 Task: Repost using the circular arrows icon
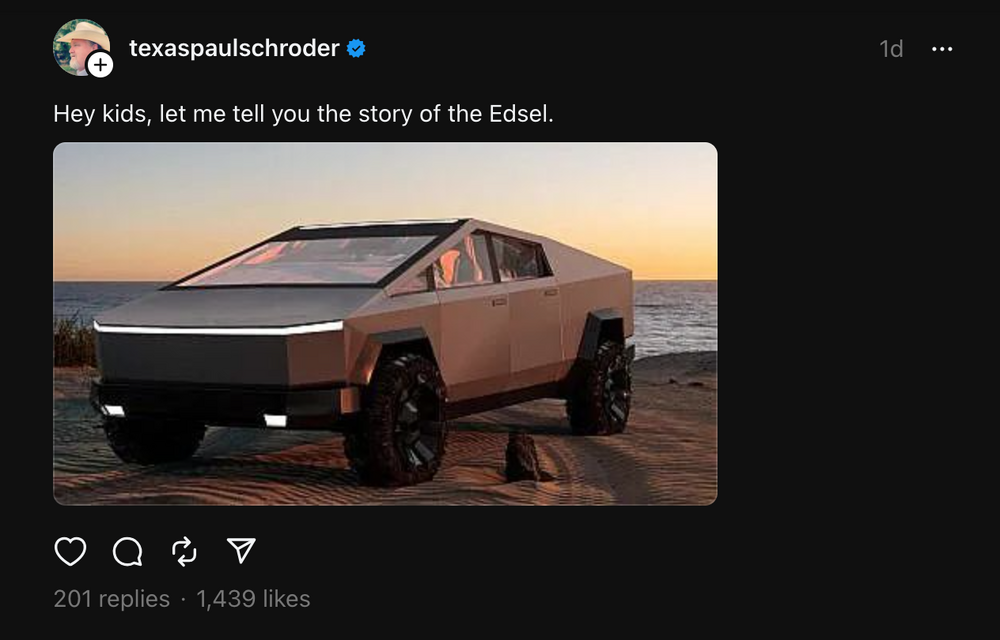click(184, 551)
